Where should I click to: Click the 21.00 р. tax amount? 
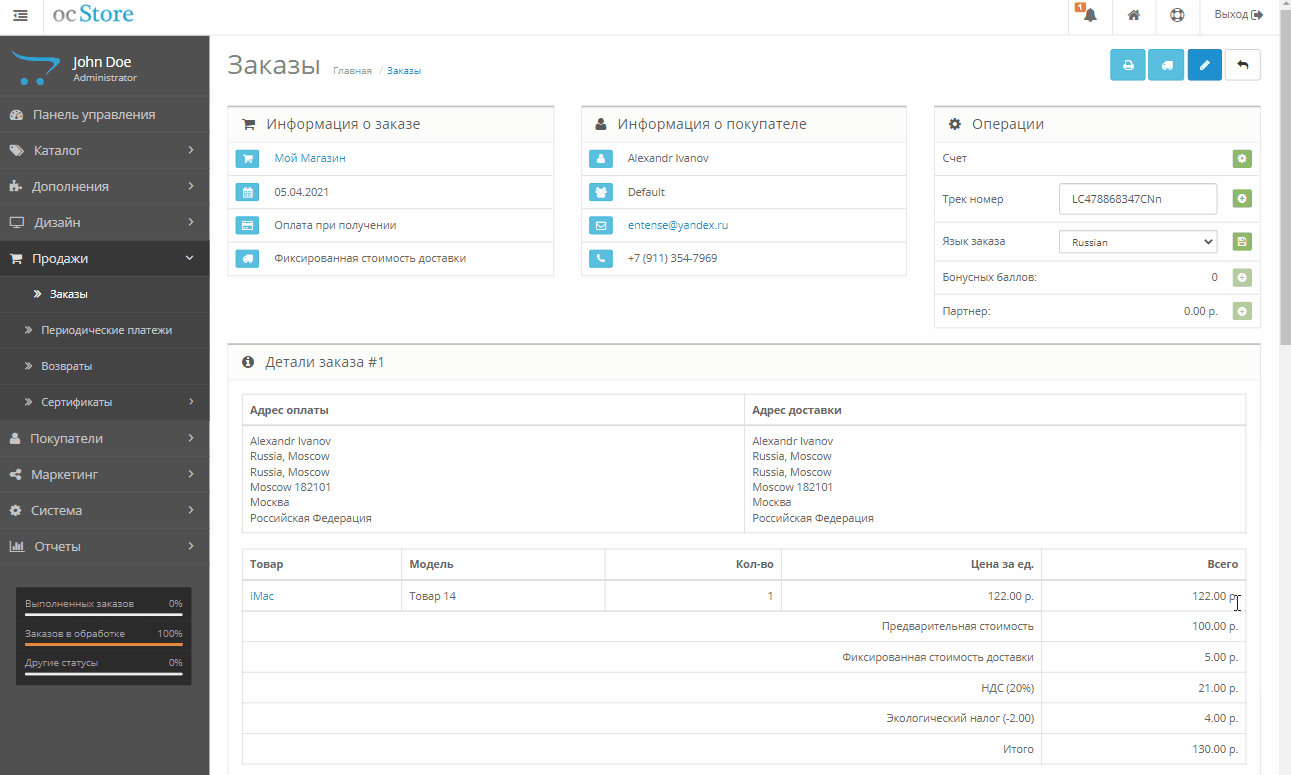pos(1218,688)
